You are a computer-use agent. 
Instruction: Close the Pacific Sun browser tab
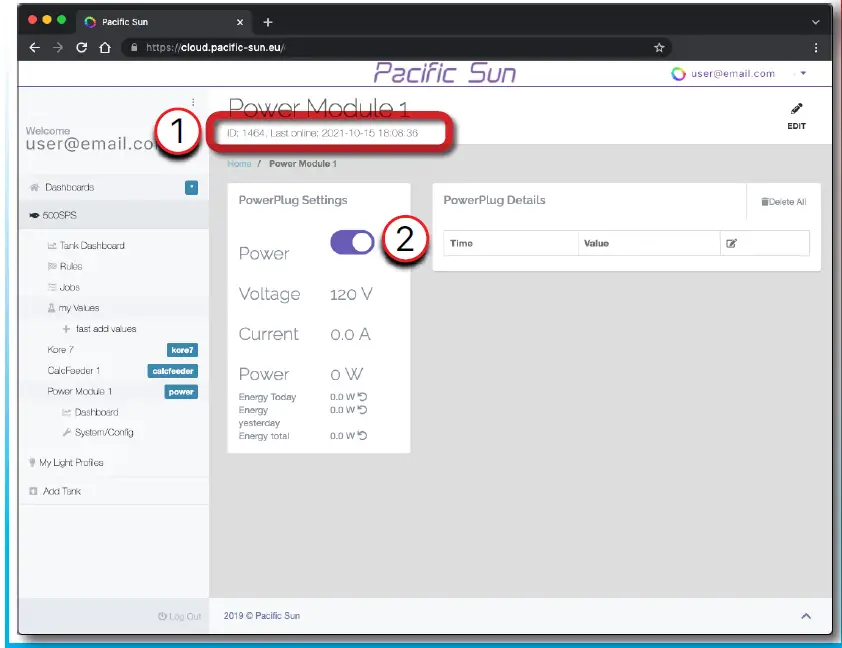(240, 22)
